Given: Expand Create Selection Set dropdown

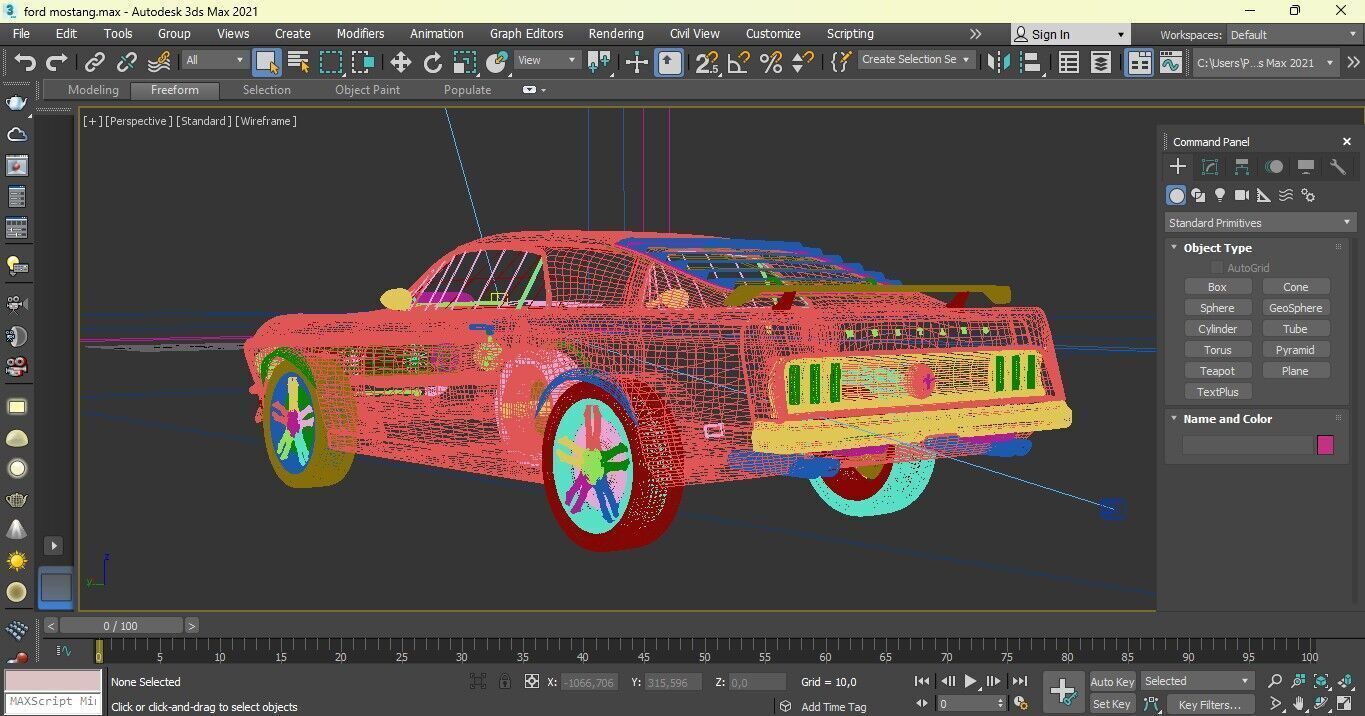Looking at the screenshot, I should pos(916,59).
